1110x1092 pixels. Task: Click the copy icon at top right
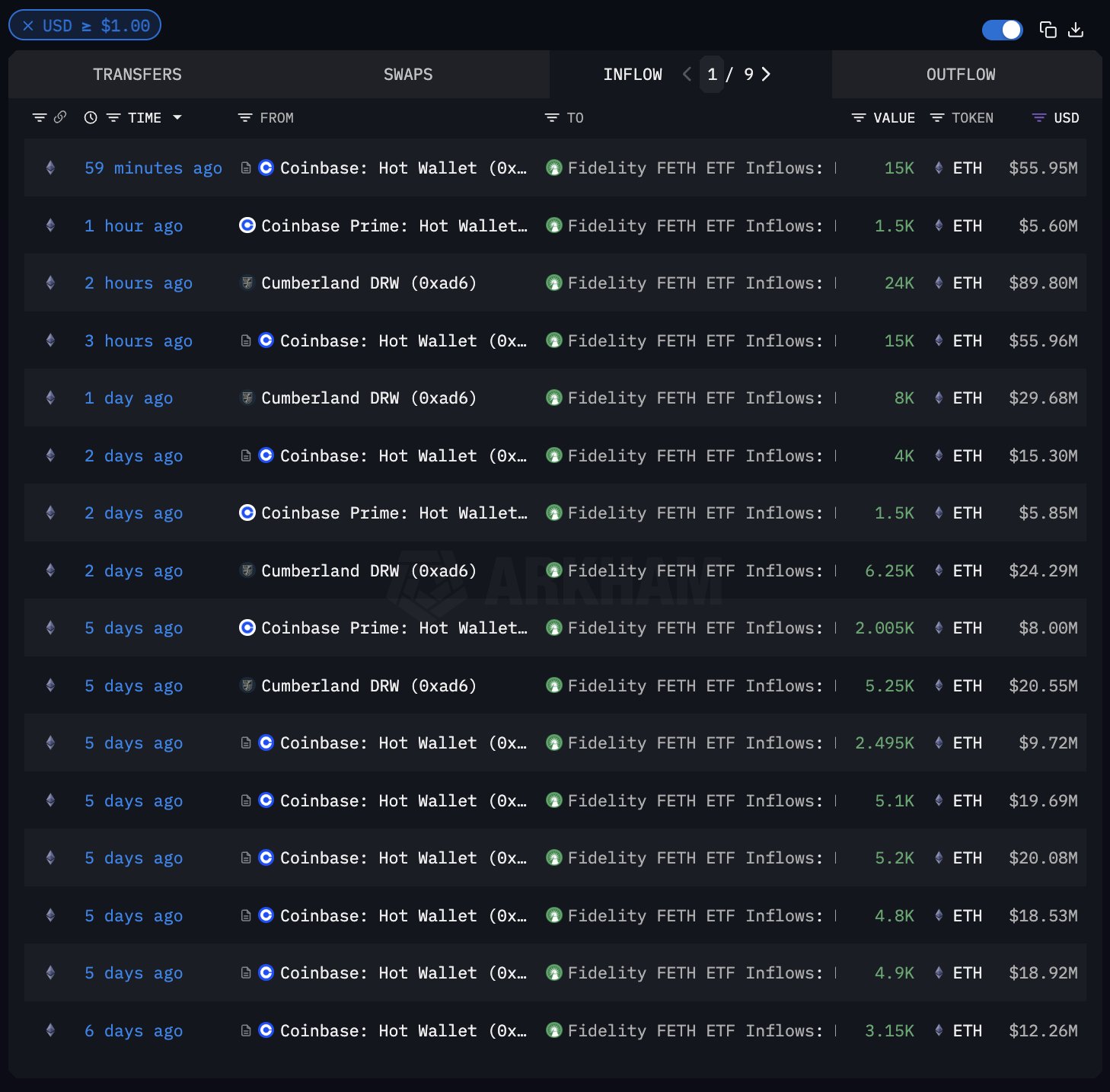[x=1048, y=30]
